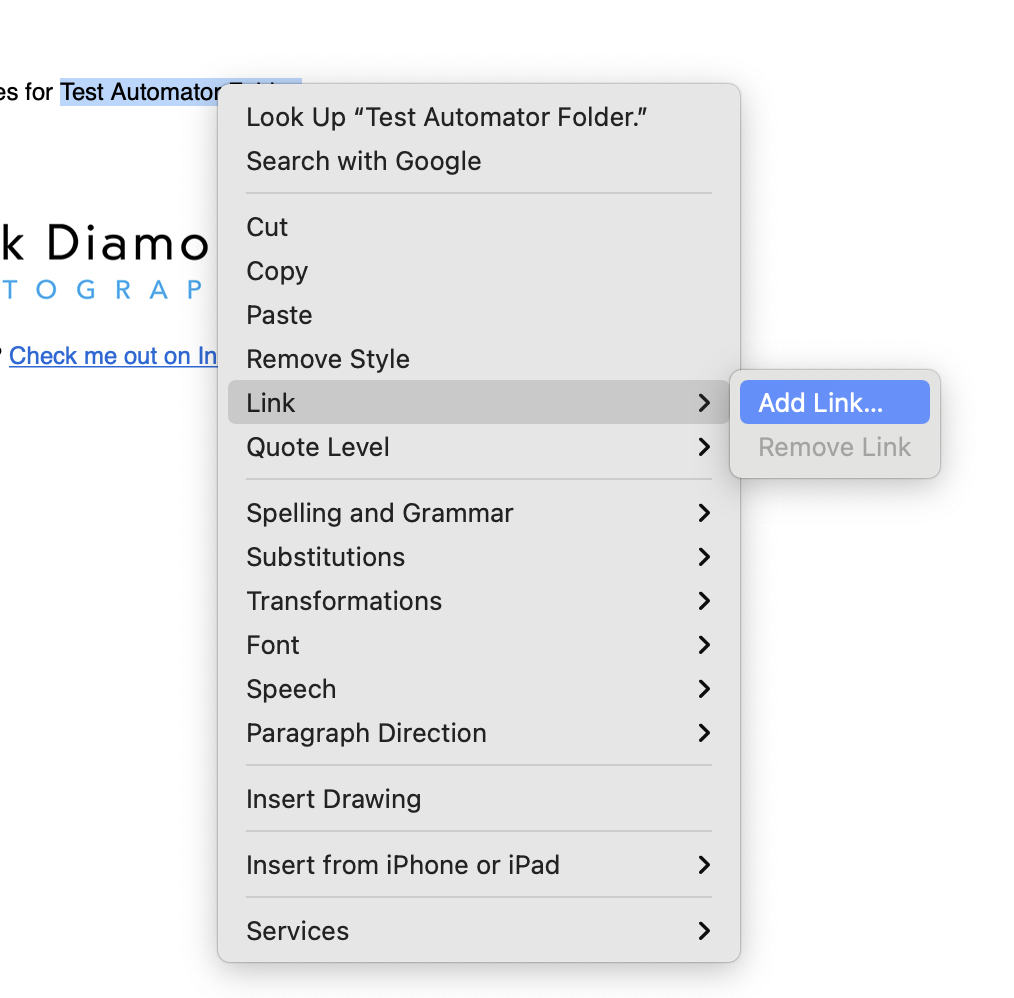Screen dimensions: 1014x998
Task: Choose Paste in the context menu
Action: click(x=279, y=315)
